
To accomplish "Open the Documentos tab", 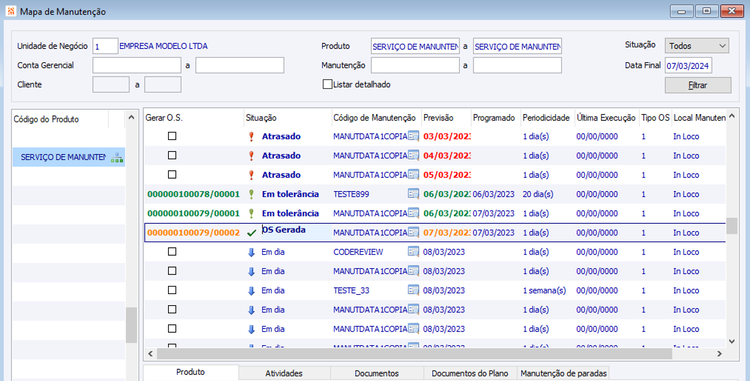I will 376,373.
